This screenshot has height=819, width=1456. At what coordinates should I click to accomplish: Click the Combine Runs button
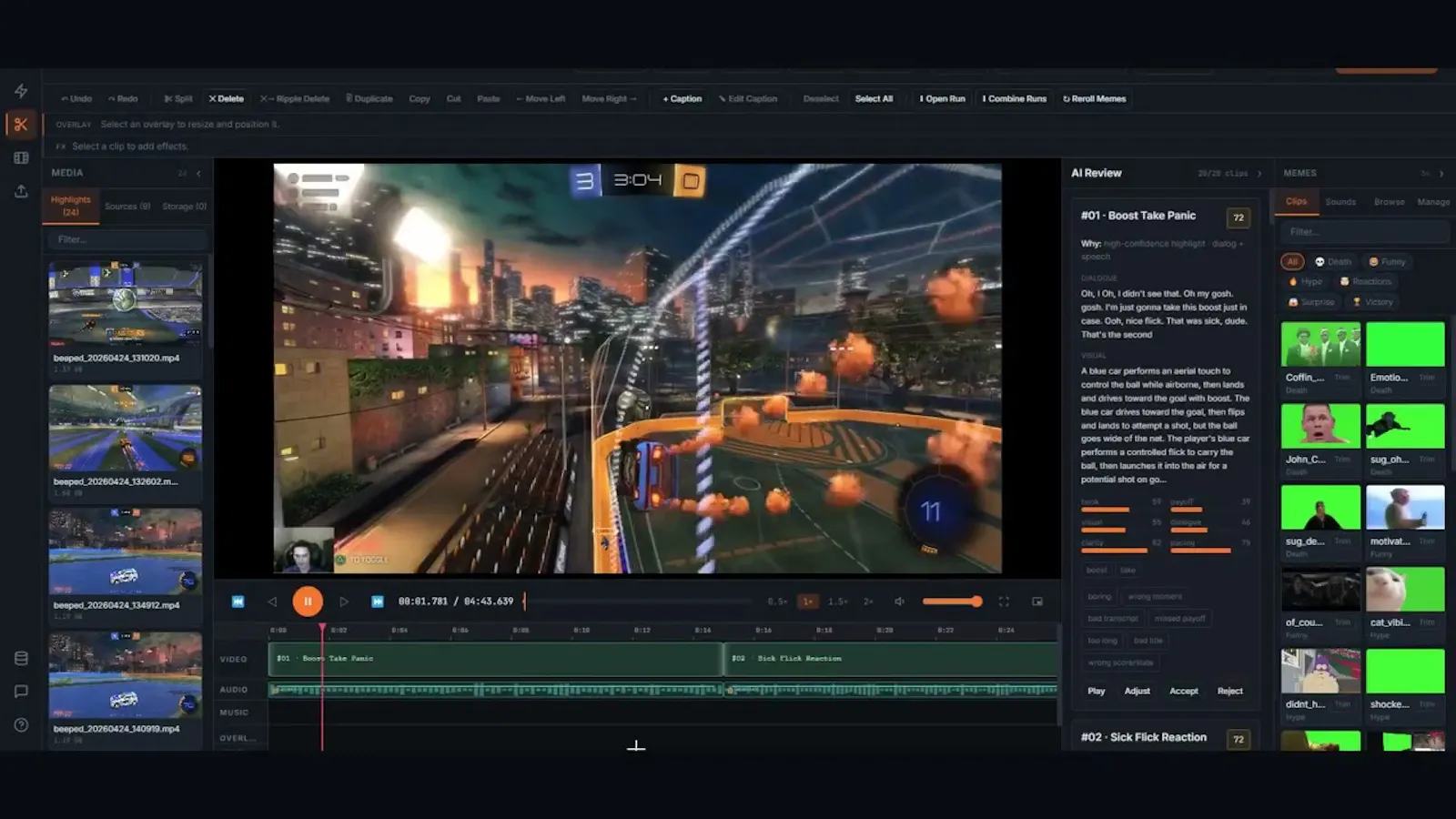coord(1015,98)
